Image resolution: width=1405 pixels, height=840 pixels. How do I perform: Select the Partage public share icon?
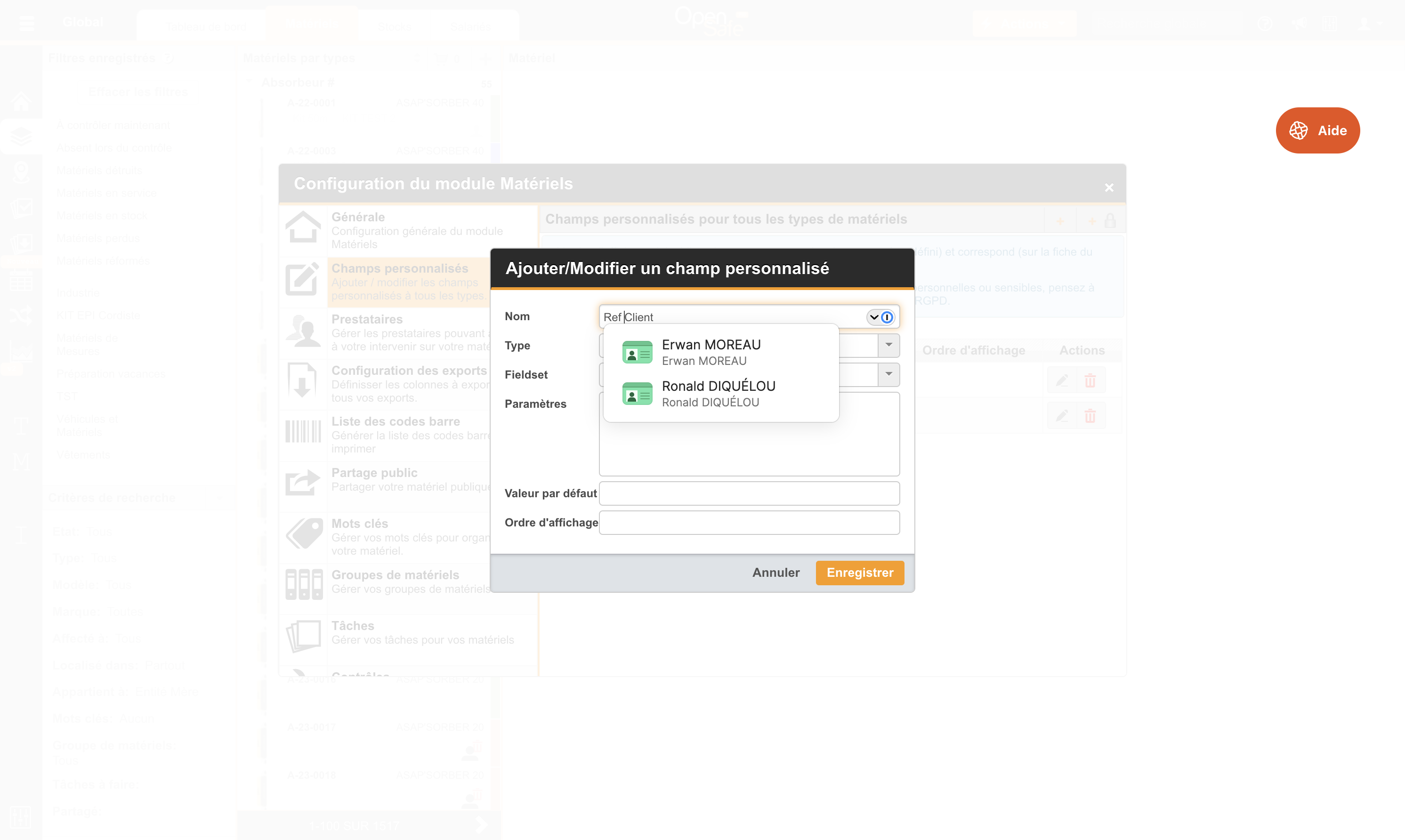303,483
